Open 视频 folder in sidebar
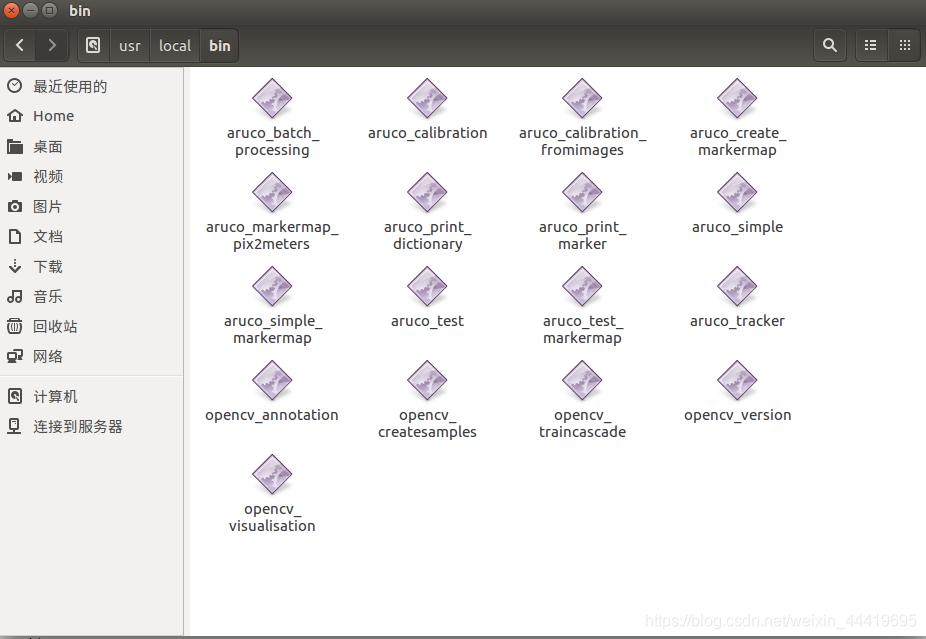 [92, 176]
